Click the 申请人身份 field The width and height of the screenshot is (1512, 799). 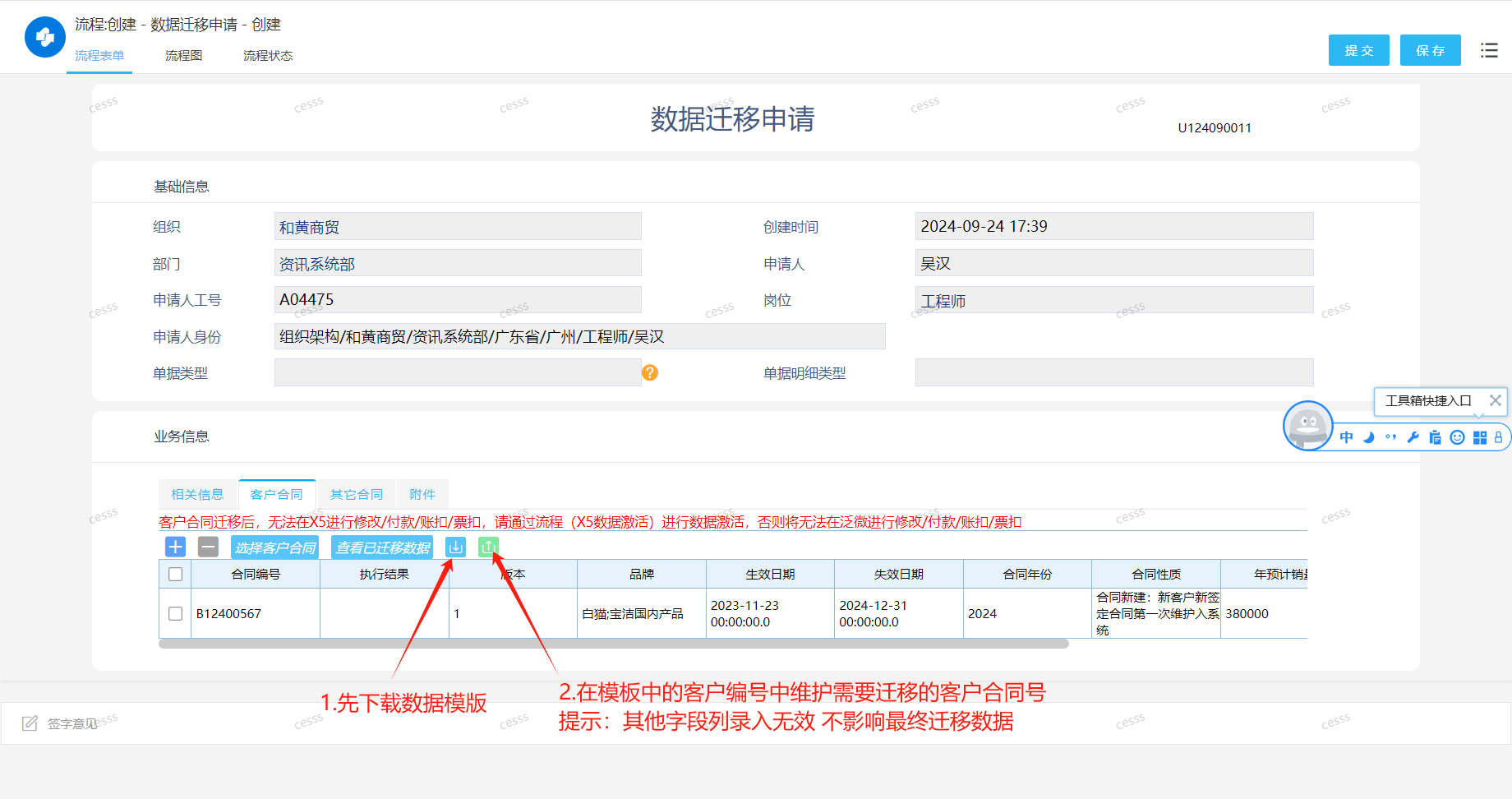580,336
